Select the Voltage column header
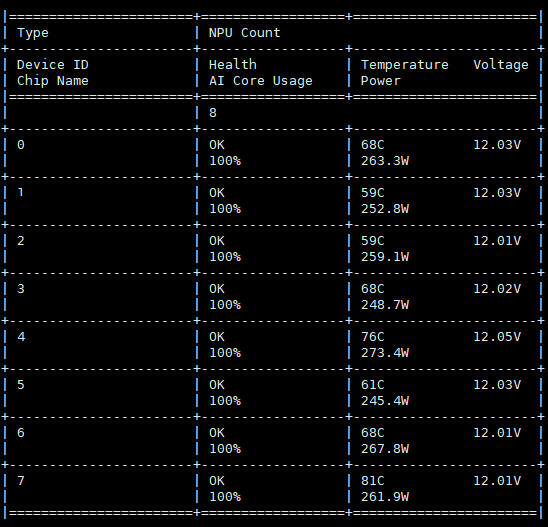The image size is (548, 527). pos(501,65)
